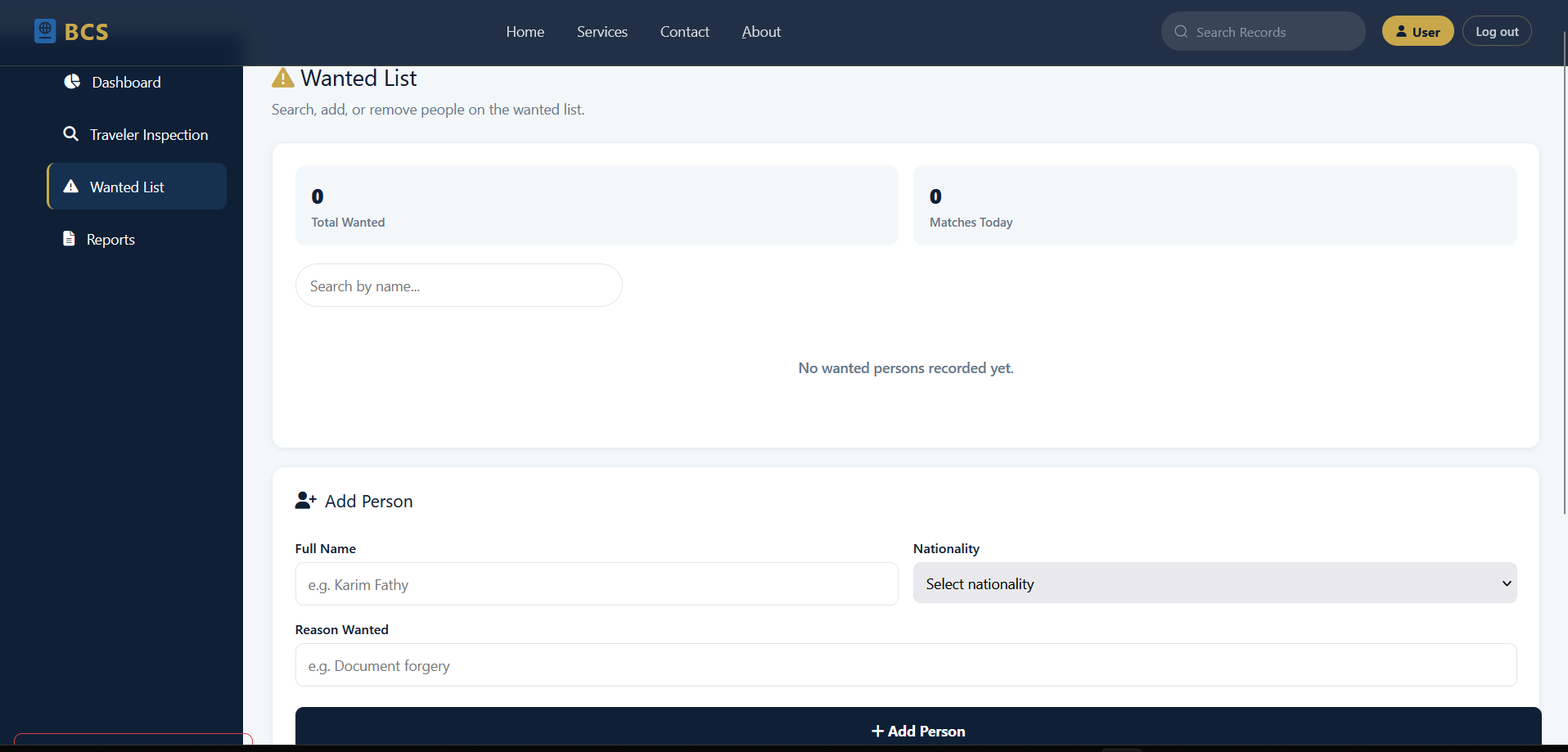Click the Wanted List warning triangle icon in sidebar
Image resolution: width=1568 pixels, height=752 pixels.
71,186
